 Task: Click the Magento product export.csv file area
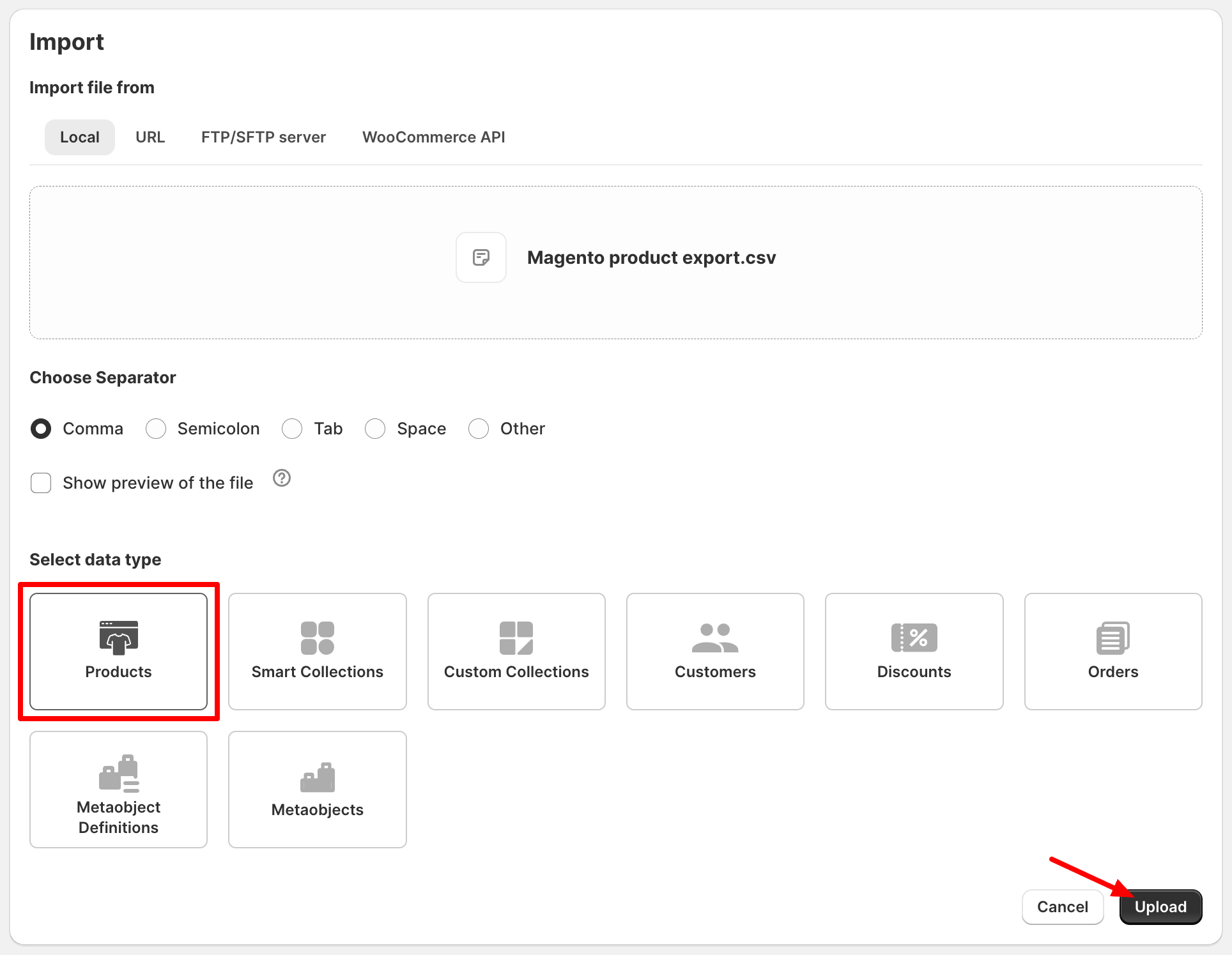(615, 258)
